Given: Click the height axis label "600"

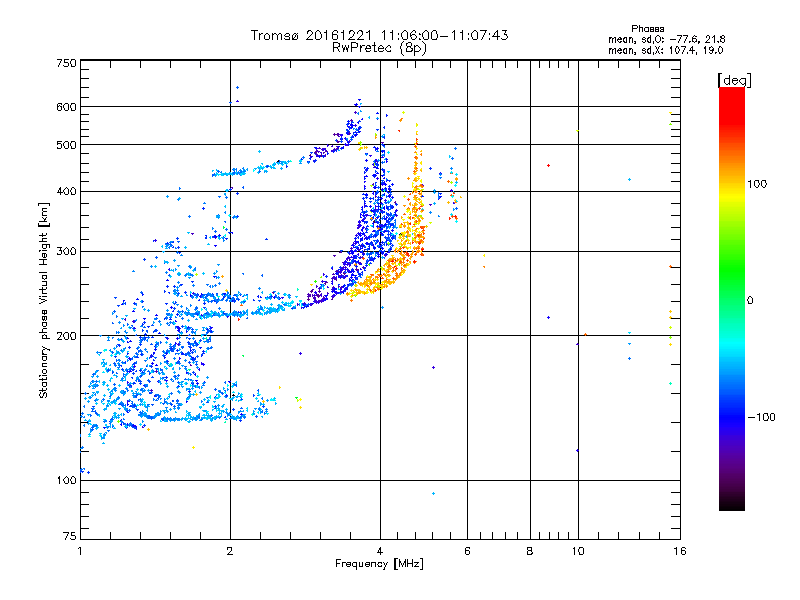Looking at the screenshot, I should click(x=66, y=107).
